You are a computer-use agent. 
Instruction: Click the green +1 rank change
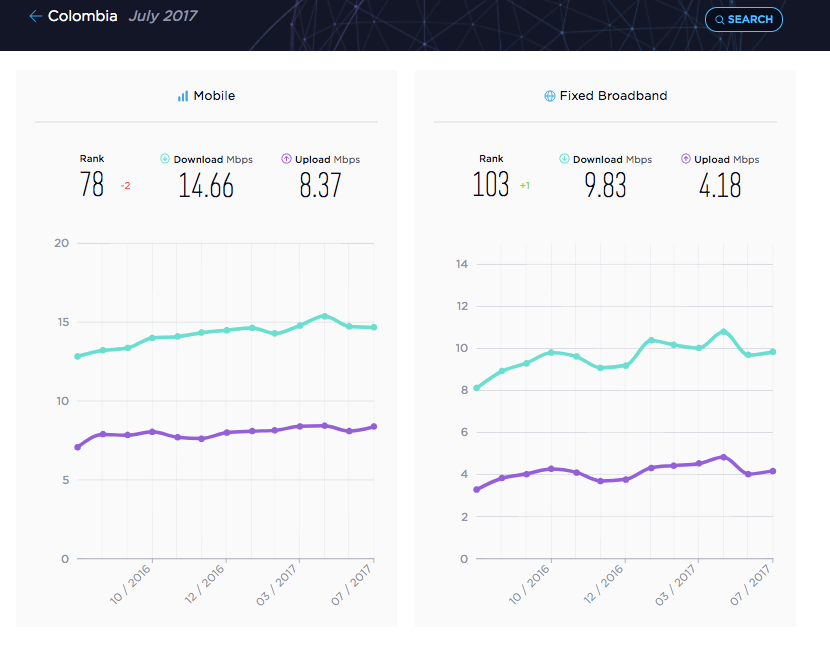525,186
